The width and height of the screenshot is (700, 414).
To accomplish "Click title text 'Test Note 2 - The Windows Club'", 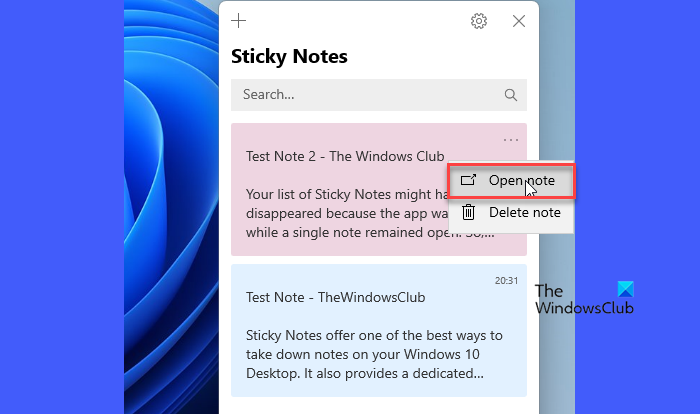I will (x=345, y=156).
